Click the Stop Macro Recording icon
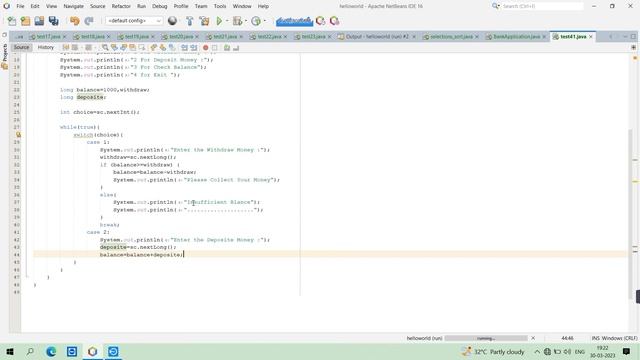Viewport: 640px width, 360px height. [215, 48]
